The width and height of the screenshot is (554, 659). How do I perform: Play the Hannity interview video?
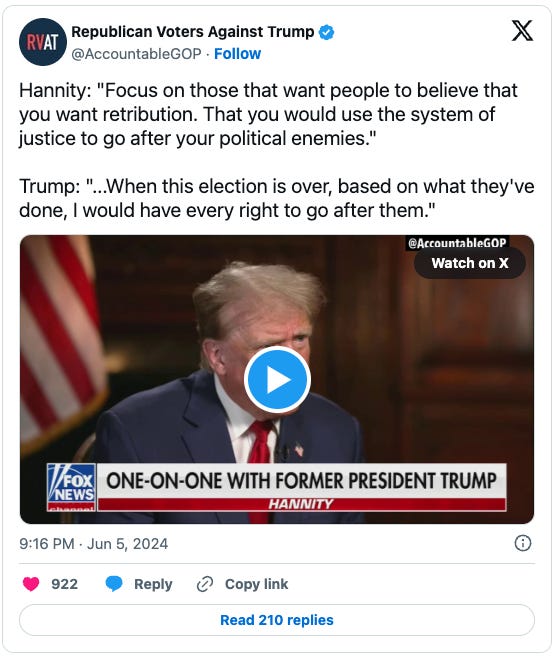pos(277,379)
